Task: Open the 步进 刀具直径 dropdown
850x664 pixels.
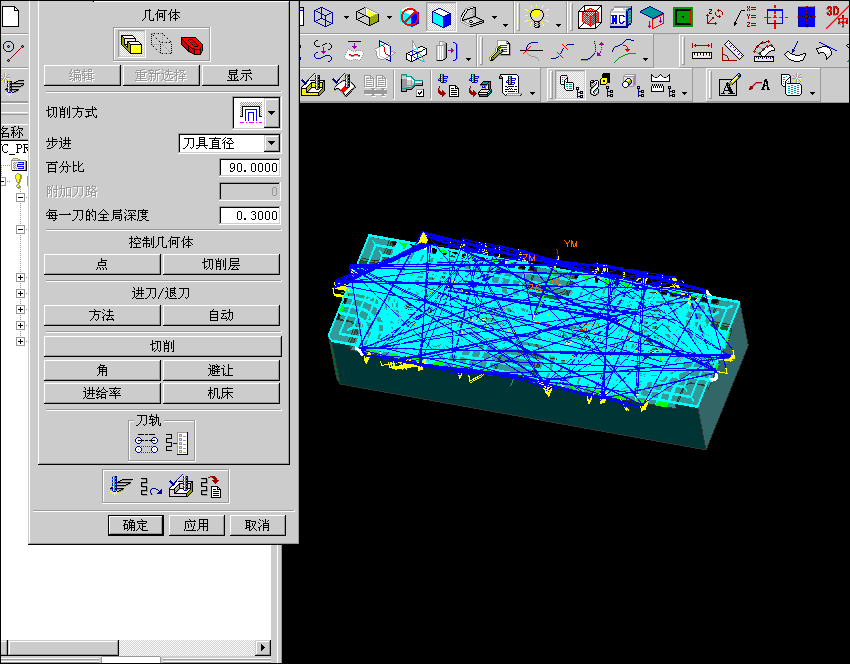Action: [271, 144]
